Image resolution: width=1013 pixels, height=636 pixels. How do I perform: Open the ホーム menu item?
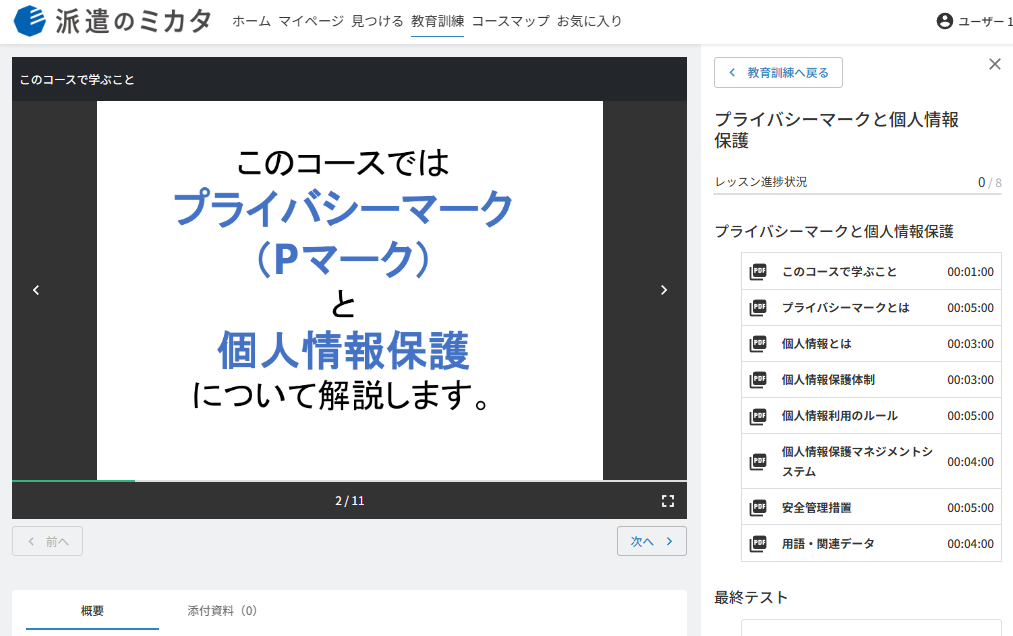(252, 21)
